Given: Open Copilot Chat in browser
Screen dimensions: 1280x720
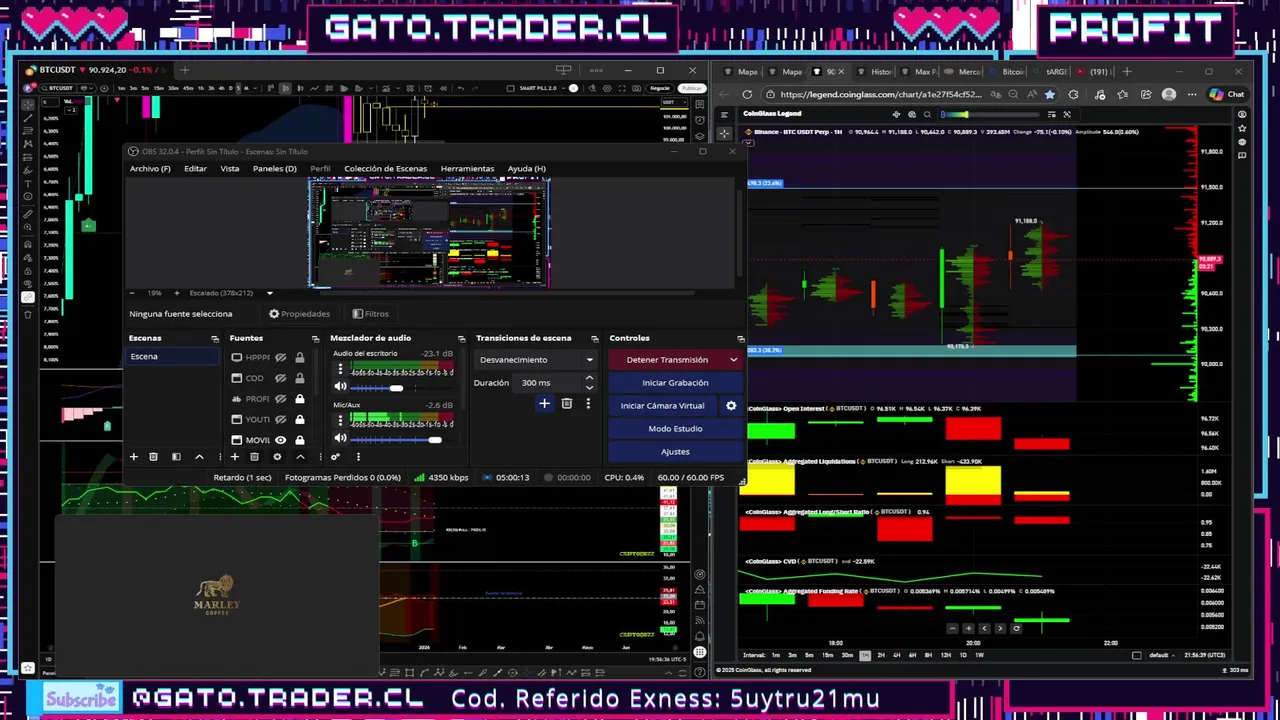Looking at the screenshot, I should coord(1226,94).
